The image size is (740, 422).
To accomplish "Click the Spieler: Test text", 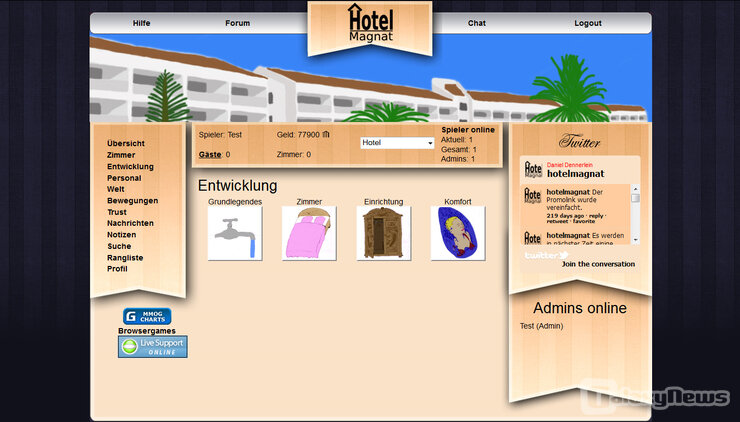I will coord(220,135).
